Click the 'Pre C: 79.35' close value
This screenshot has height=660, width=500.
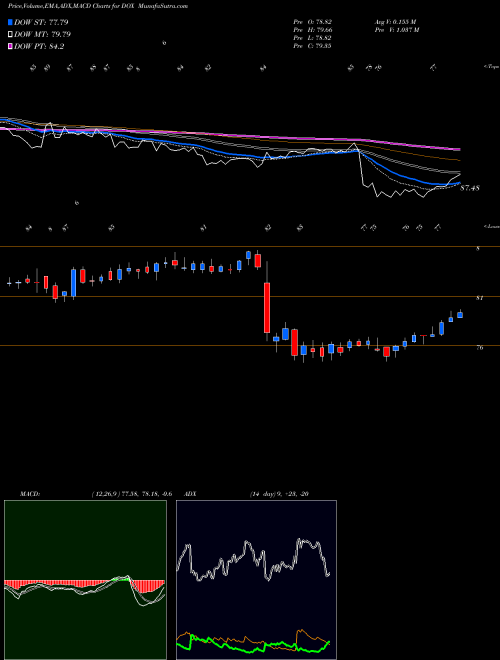pyautogui.click(x=313, y=46)
